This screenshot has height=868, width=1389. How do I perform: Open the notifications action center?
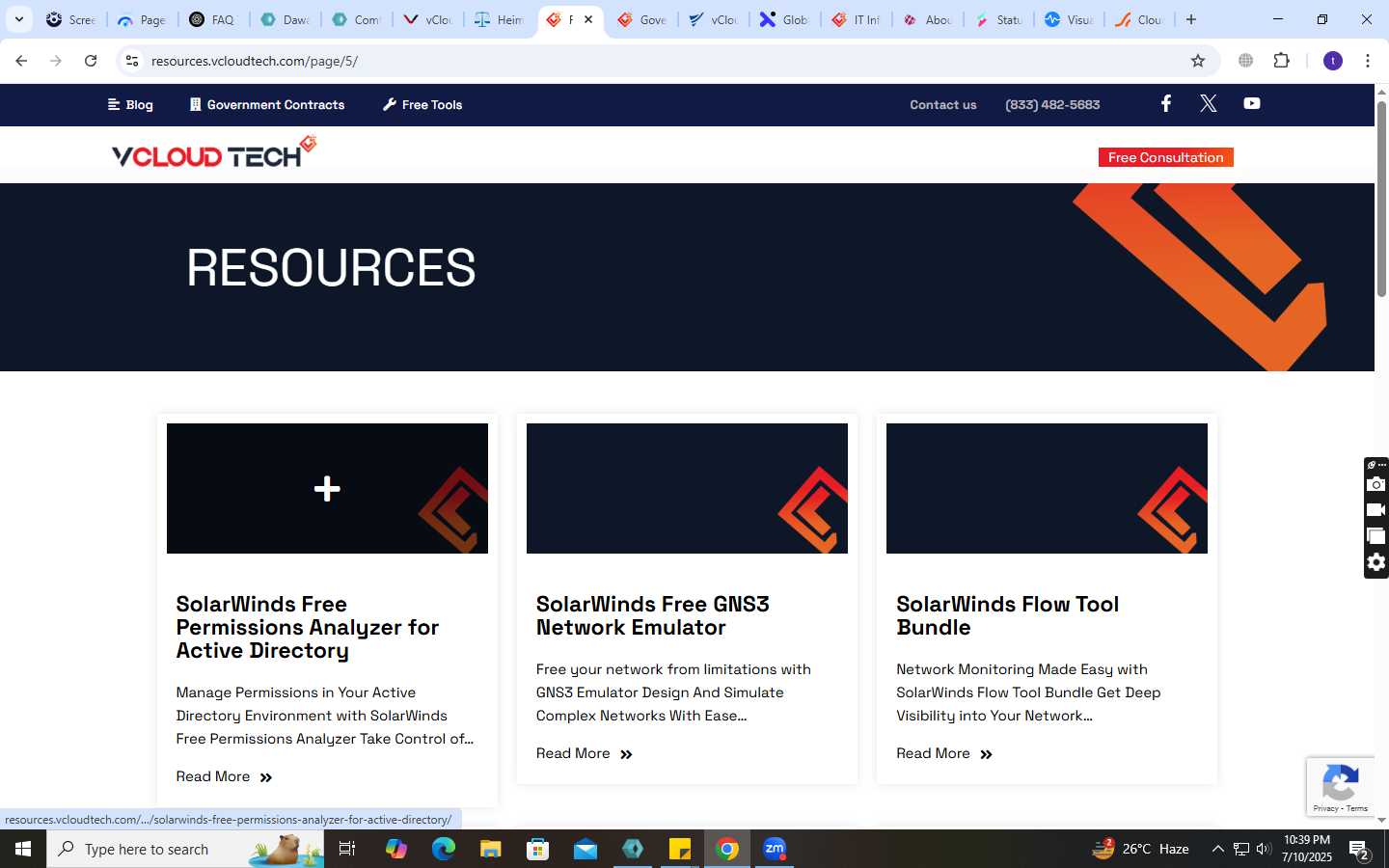pyautogui.click(x=1360, y=849)
